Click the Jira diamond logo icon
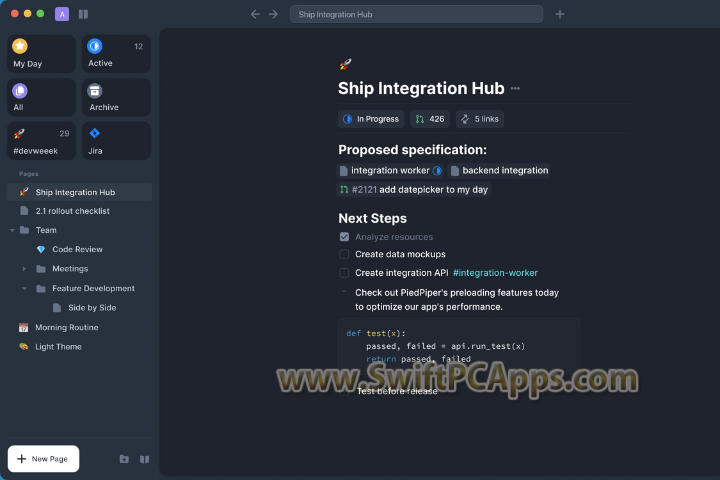The image size is (720, 480). (x=95, y=133)
